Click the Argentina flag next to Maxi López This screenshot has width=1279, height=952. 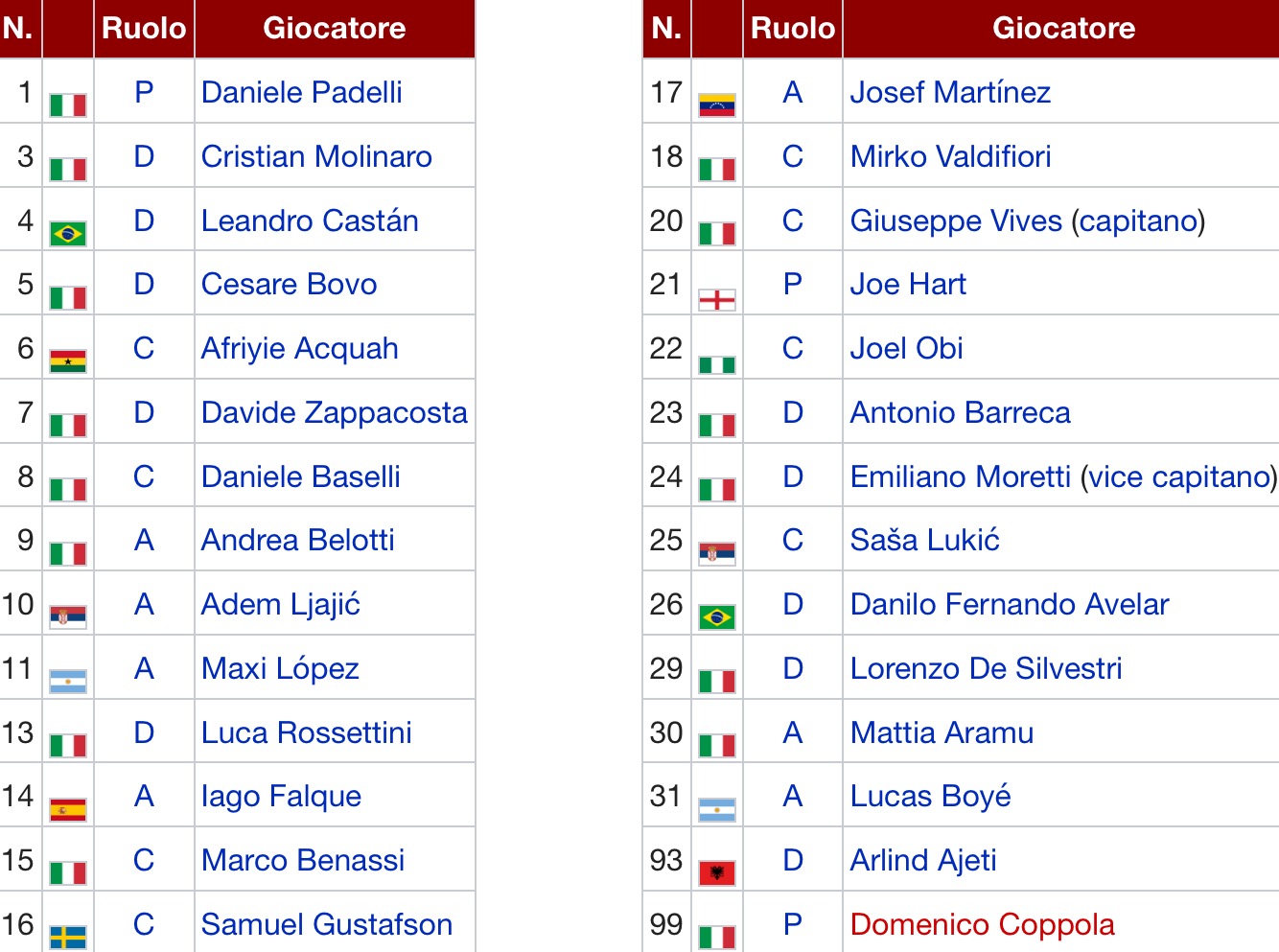pyautogui.click(x=68, y=681)
